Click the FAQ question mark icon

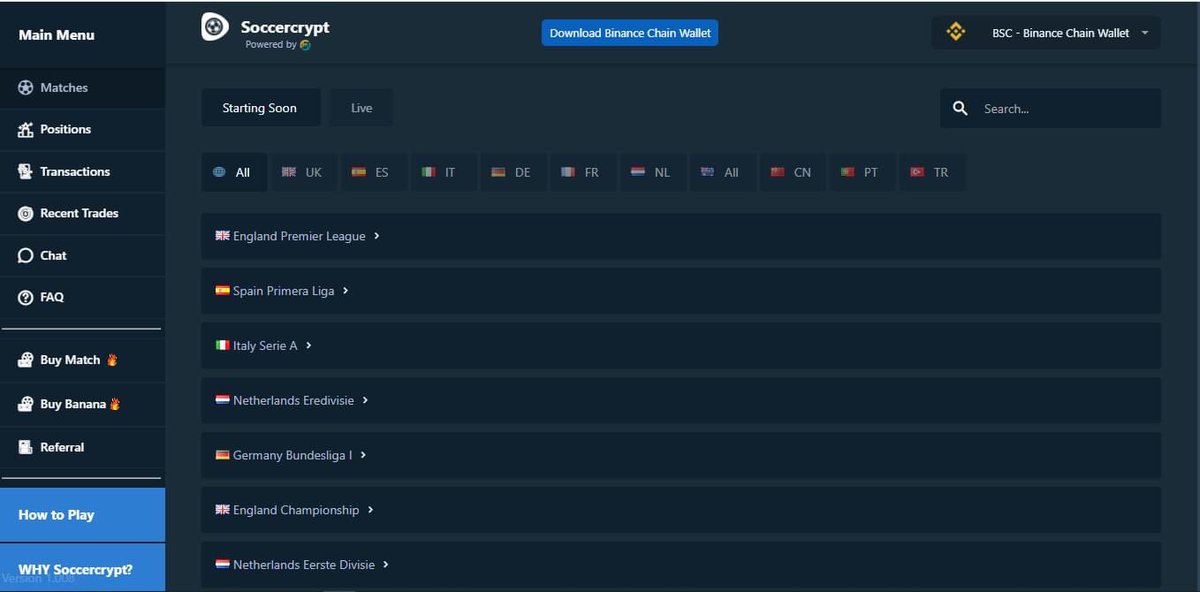tap(26, 298)
